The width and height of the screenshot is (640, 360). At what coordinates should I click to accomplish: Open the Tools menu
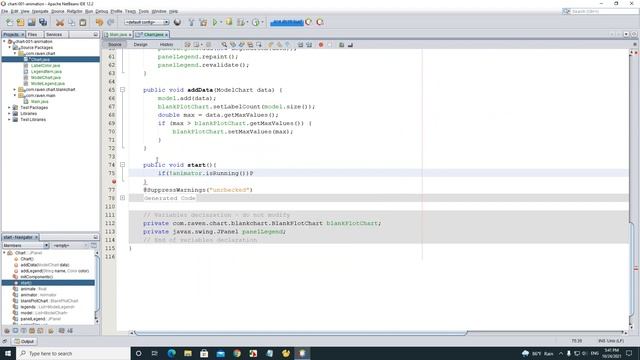tap(144, 11)
